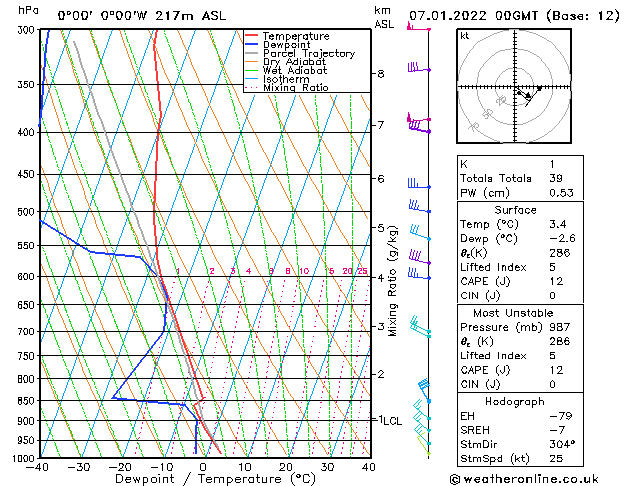Open the hodograph wind plot
The width and height of the screenshot is (629, 486).
coord(514,86)
